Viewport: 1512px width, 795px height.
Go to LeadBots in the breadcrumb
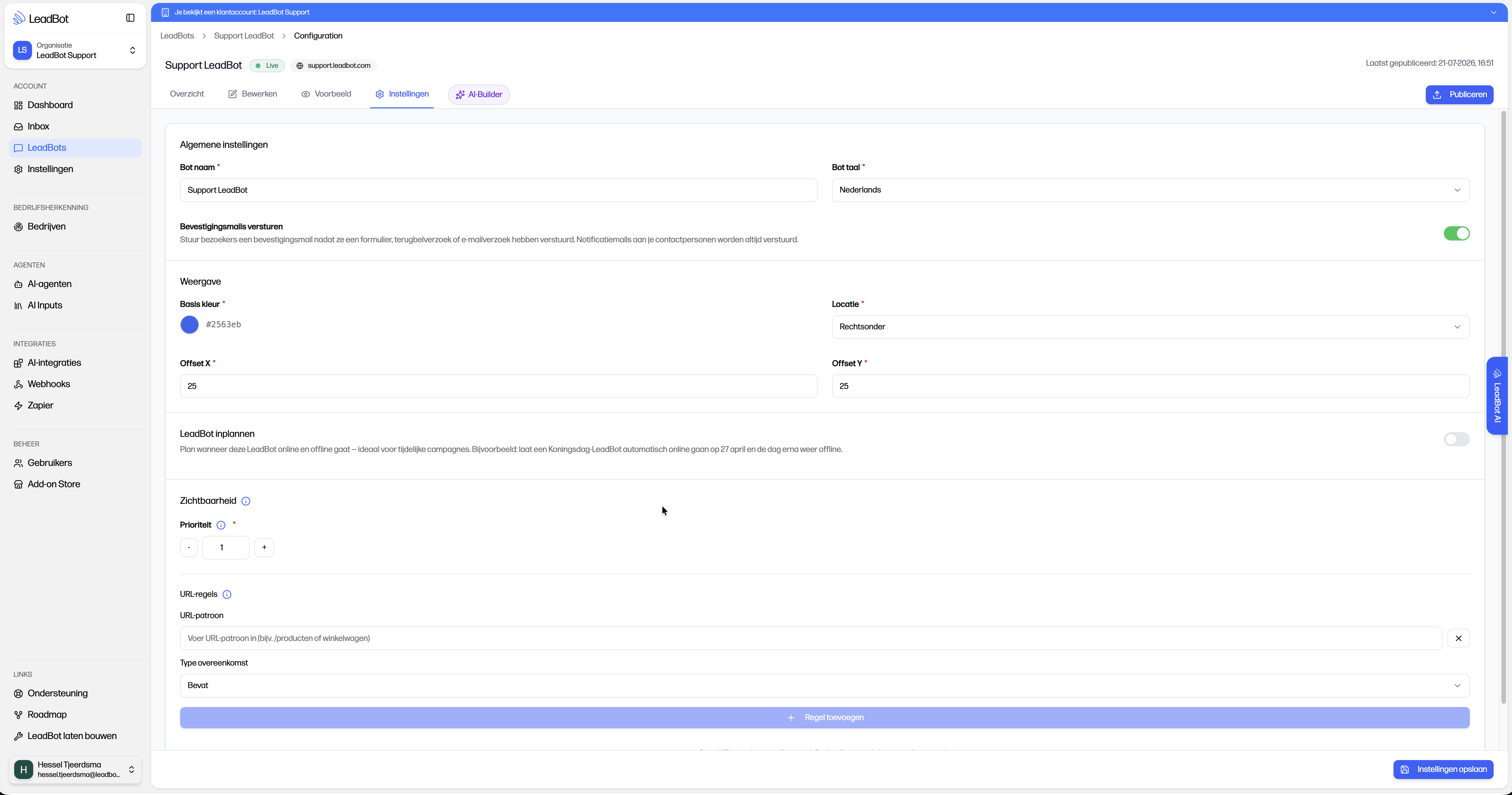(x=177, y=36)
